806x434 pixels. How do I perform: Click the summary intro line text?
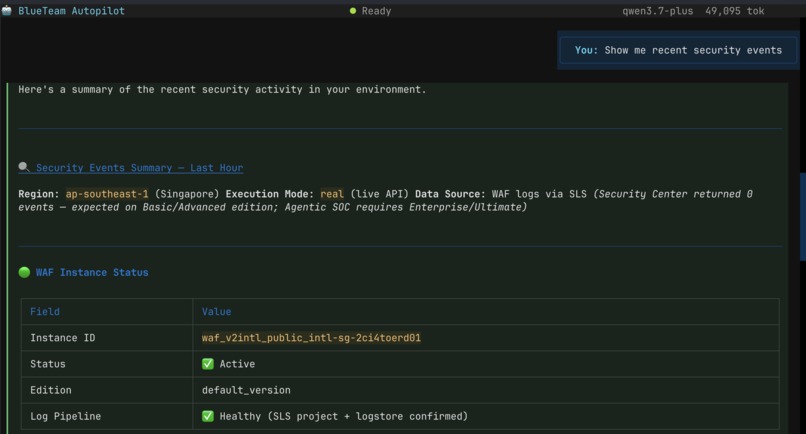click(x=222, y=89)
